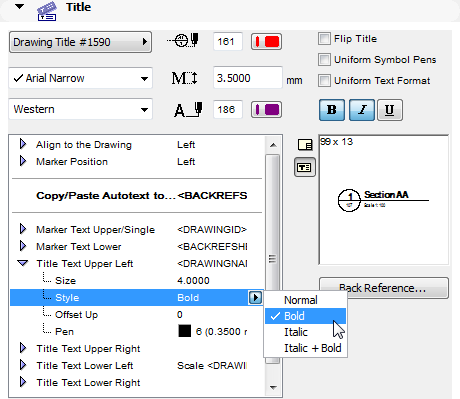
Task: Click the Back Reference... button
Action: click(x=384, y=288)
